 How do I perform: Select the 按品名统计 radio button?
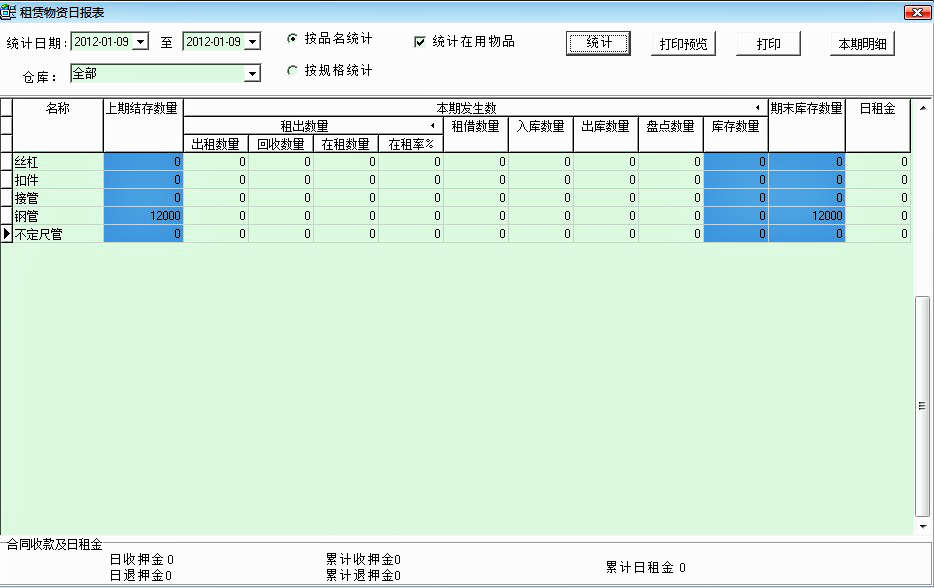[292, 39]
